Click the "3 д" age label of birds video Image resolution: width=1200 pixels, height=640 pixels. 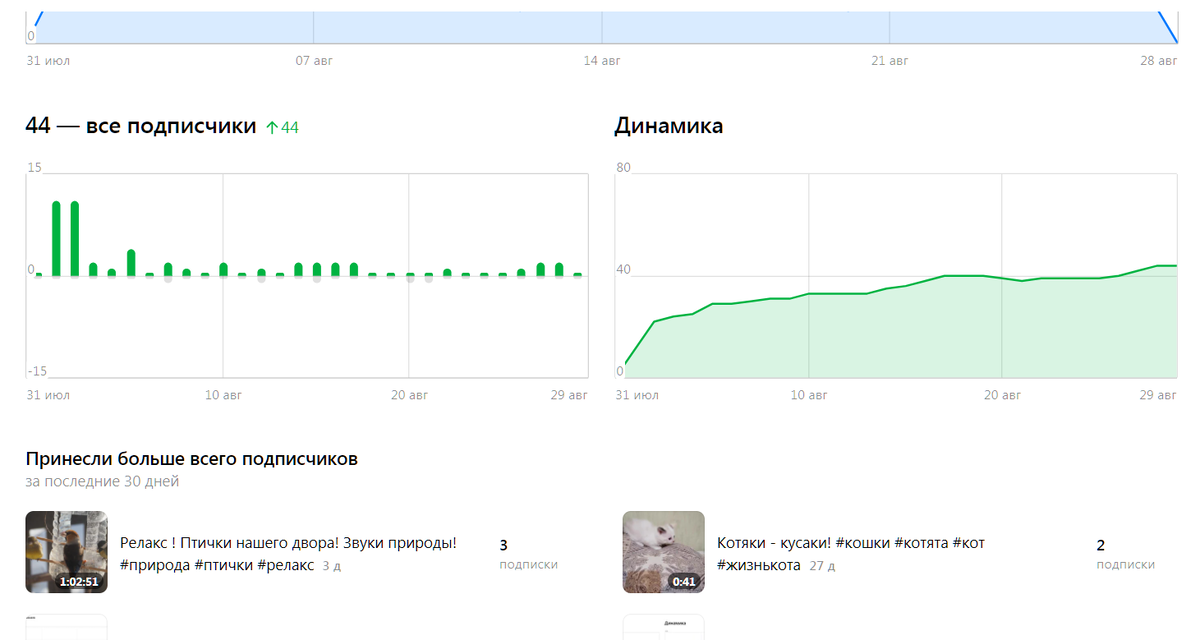point(331,566)
